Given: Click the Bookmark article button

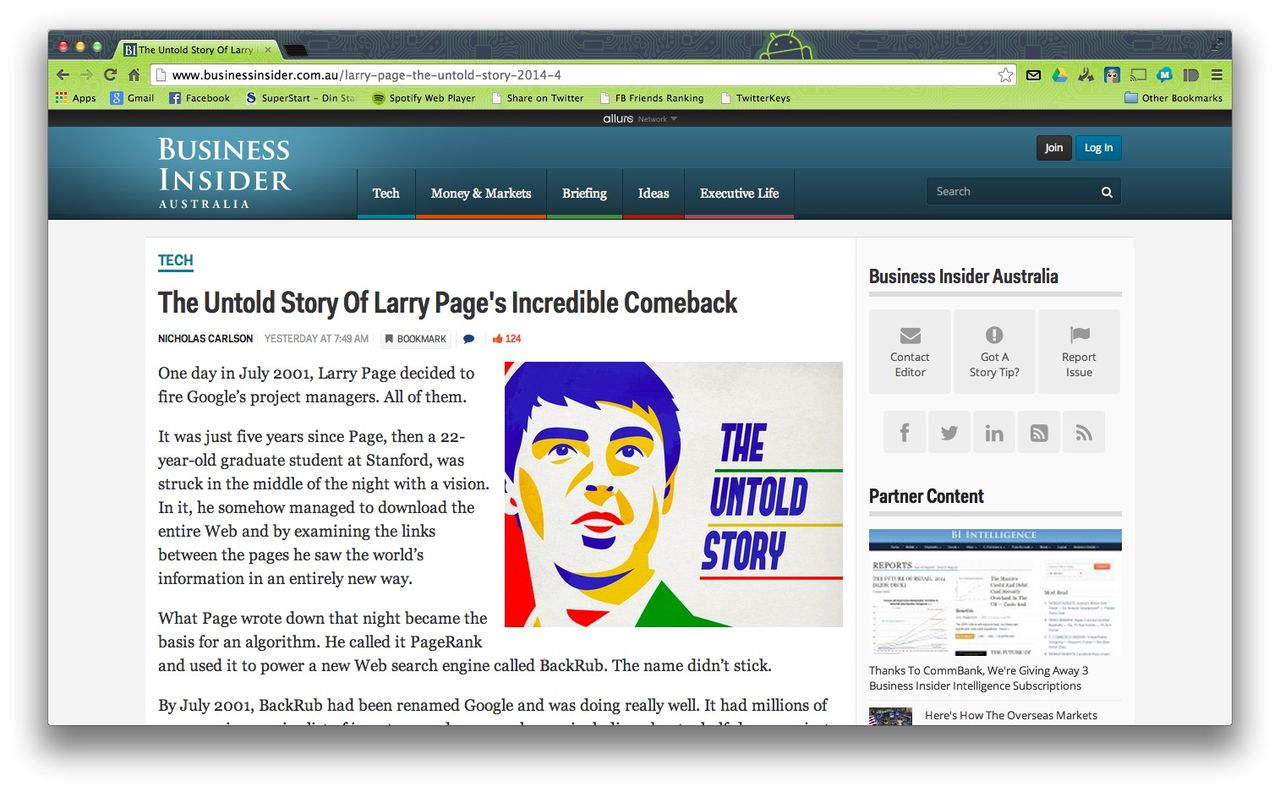Looking at the screenshot, I should click(x=416, y=339).
